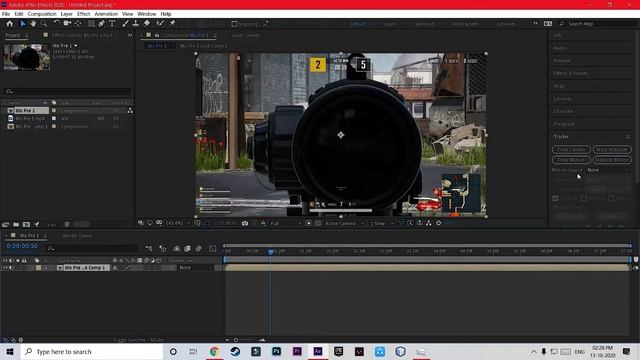Screen dimensions: 640x360
Task: Open Premiere Pro from the taskbar
Action: (x=297, y=351)
